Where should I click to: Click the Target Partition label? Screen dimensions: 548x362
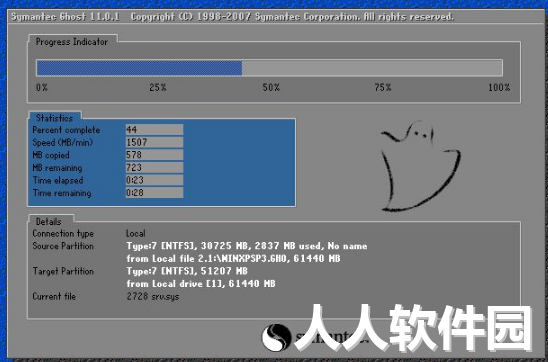tap(63, 271)
